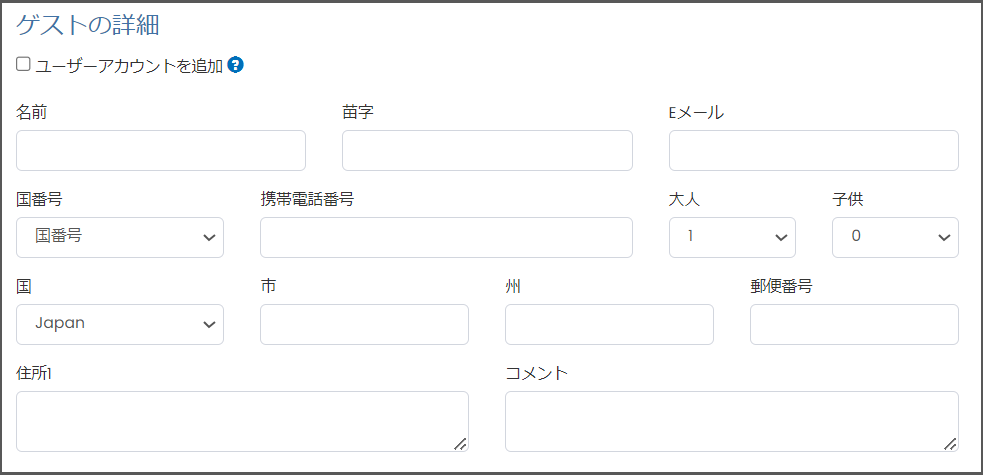Click the コメント textarea resize handle
The height and width of the screenshot is (476, 983).
coord(950,443)
